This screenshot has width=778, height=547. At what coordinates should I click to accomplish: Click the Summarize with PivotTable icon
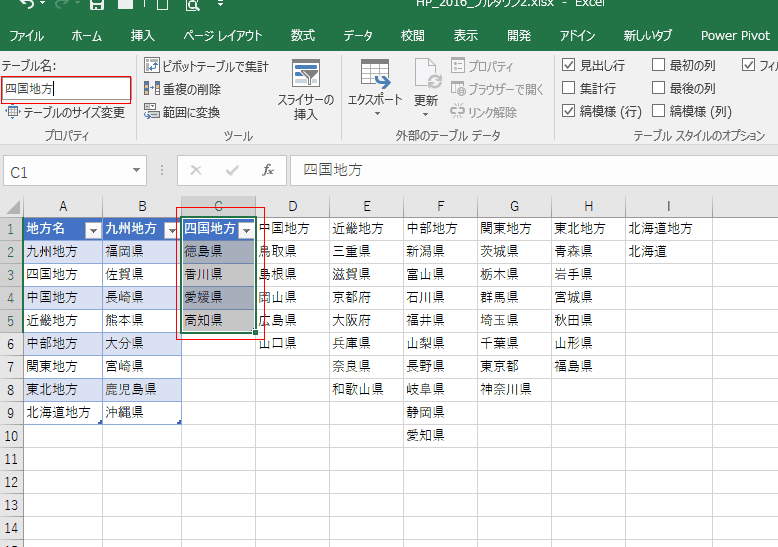152,66
